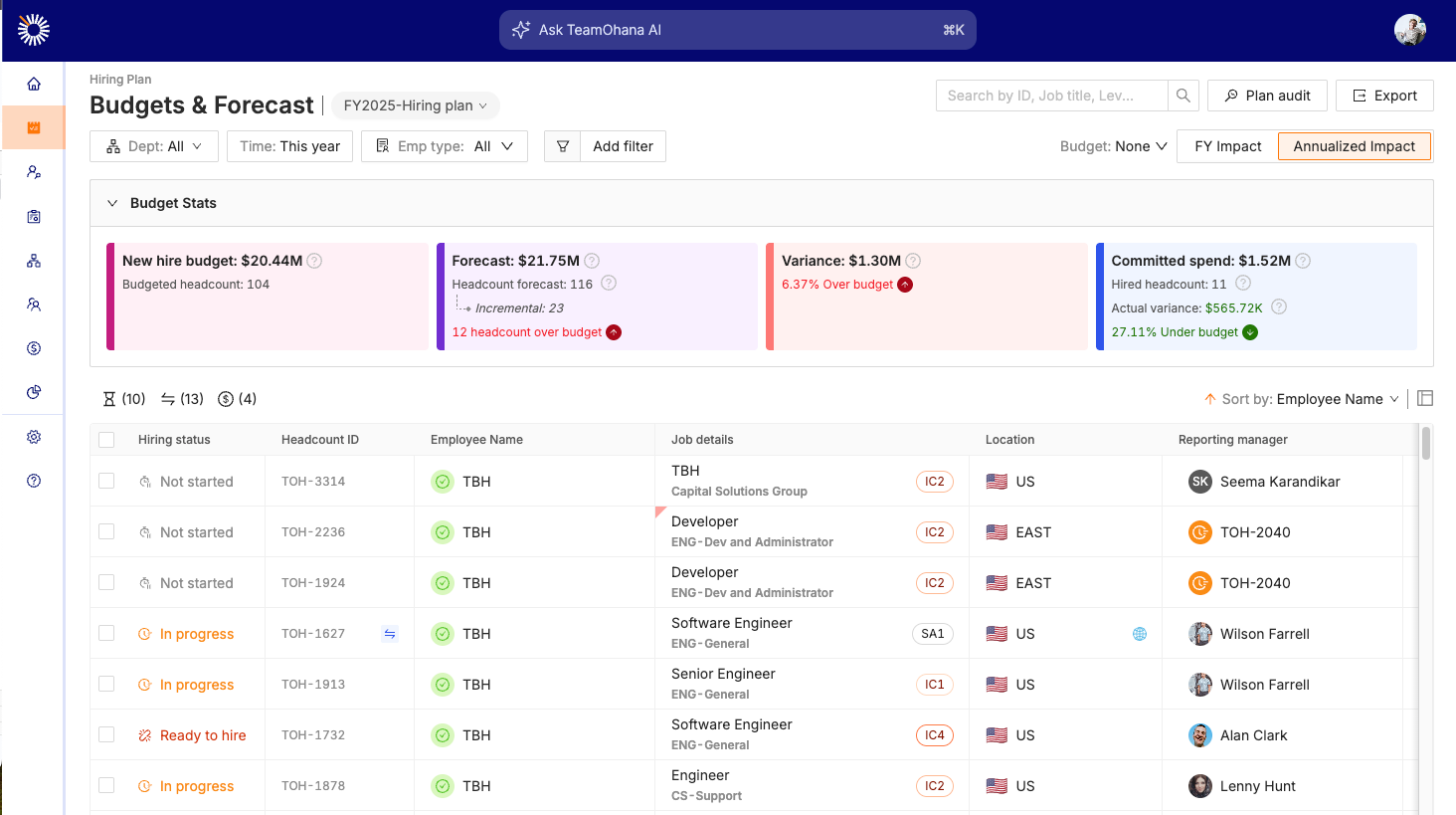Open the Help question mark icon
This screenshot has width=1456, height=815.
coord(33,480)
